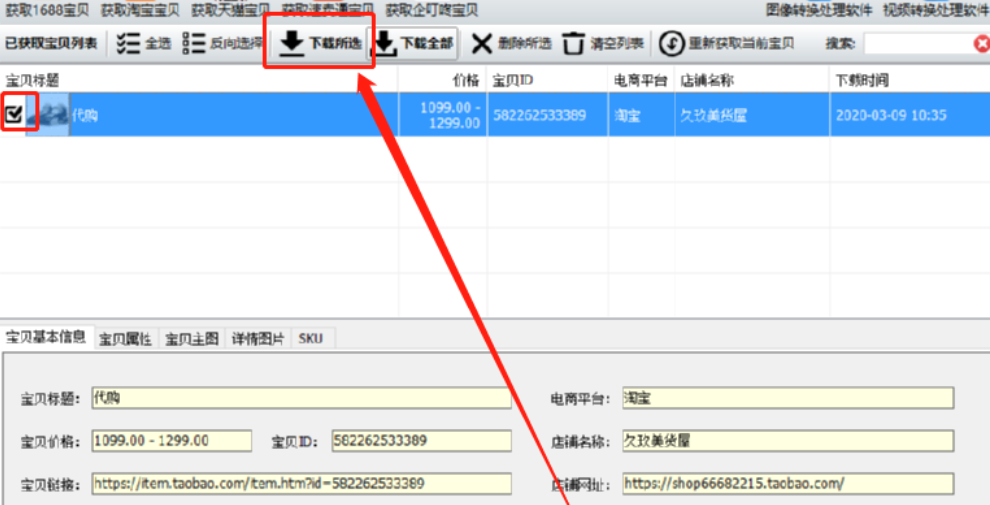The width and height of the screenshot is (990, 505).
Task: Select the row title text 代购
Action: point(85,115)
